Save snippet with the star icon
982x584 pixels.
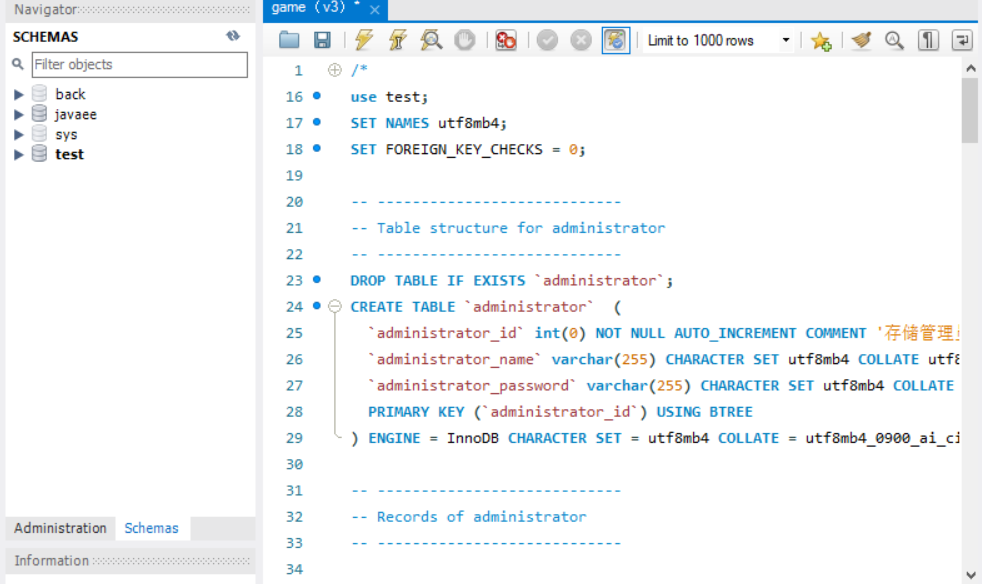click(820, 41)
